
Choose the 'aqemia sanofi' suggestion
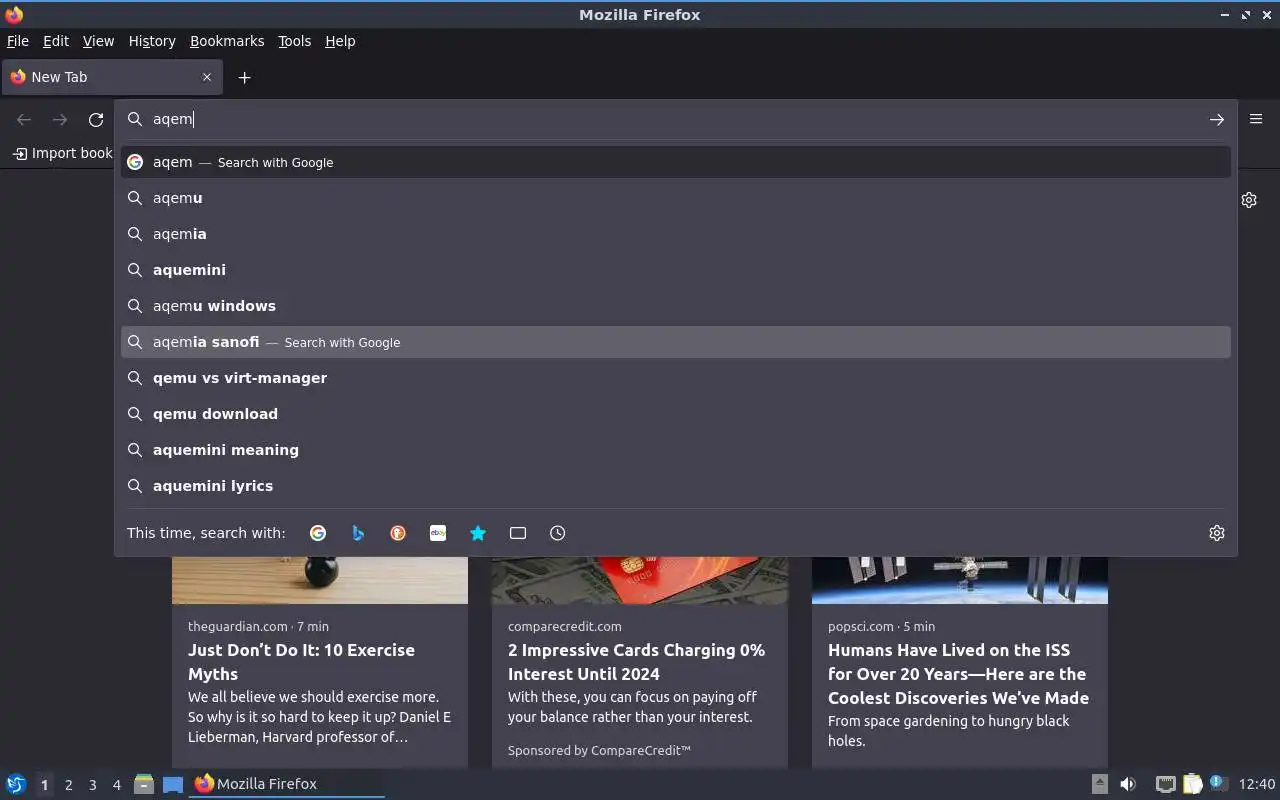tap(676, 342)
